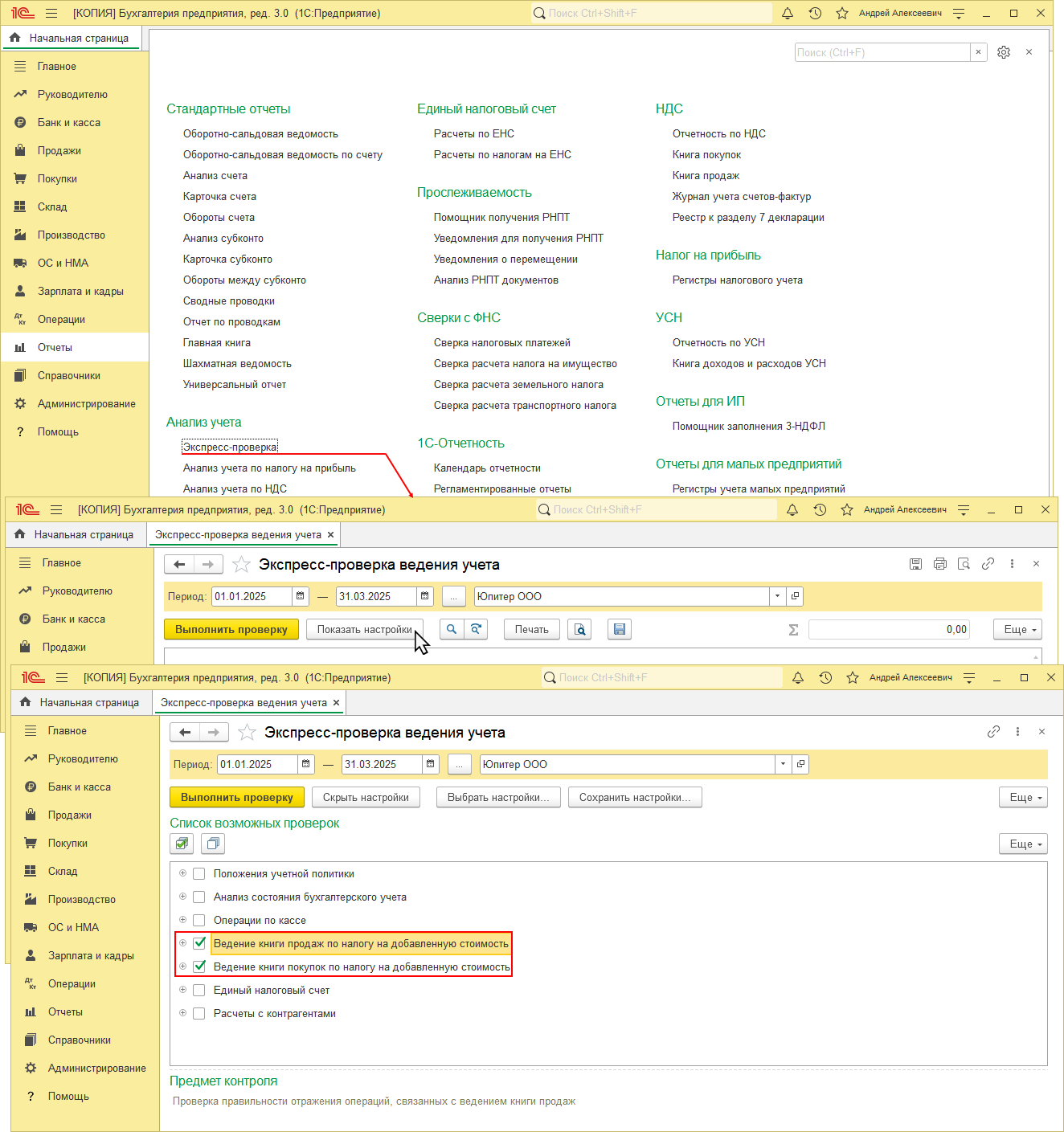Click the Показать настройки button

365,630
